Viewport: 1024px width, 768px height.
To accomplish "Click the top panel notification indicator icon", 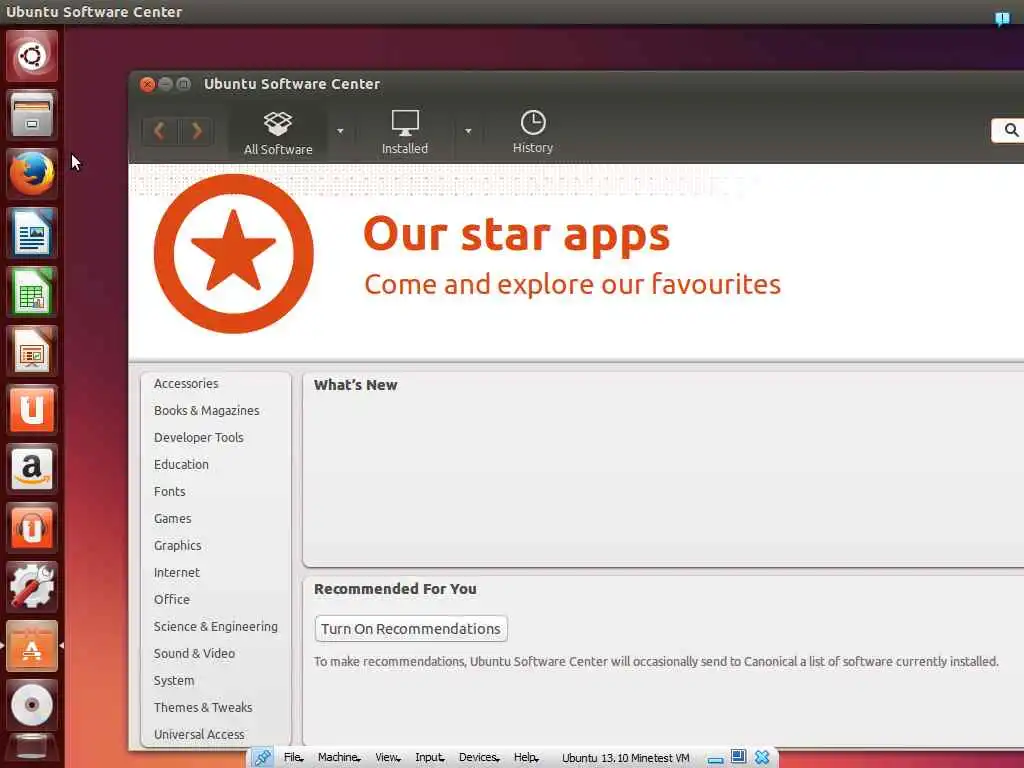I will tap(1002, 18).
